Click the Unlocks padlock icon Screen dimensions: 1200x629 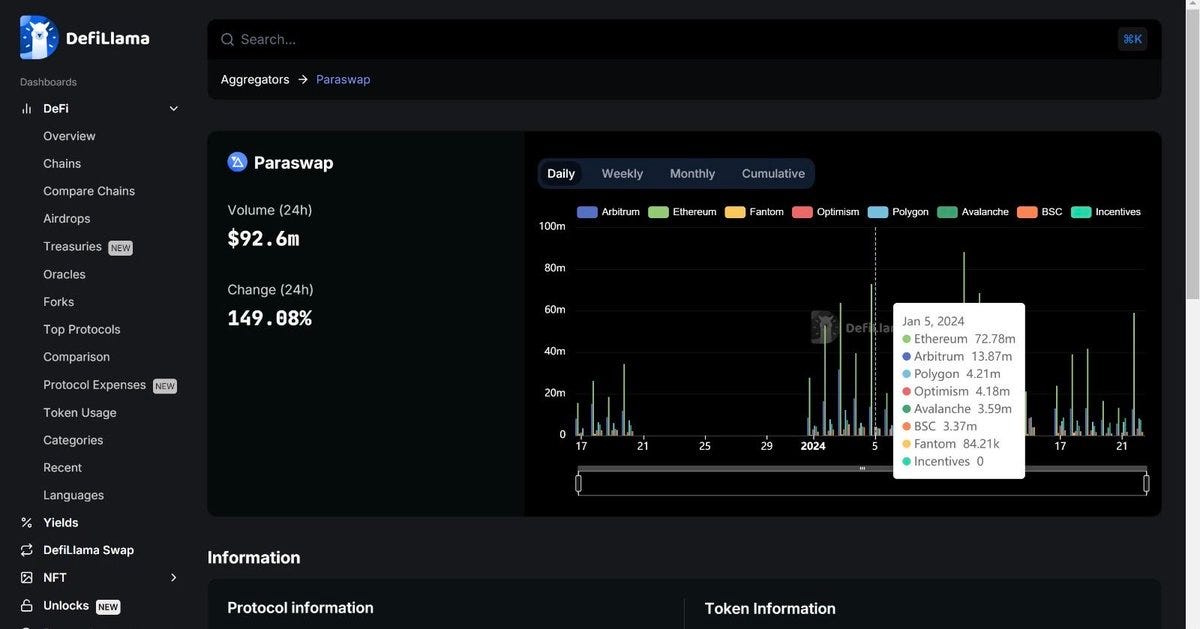tap(27, 605)
